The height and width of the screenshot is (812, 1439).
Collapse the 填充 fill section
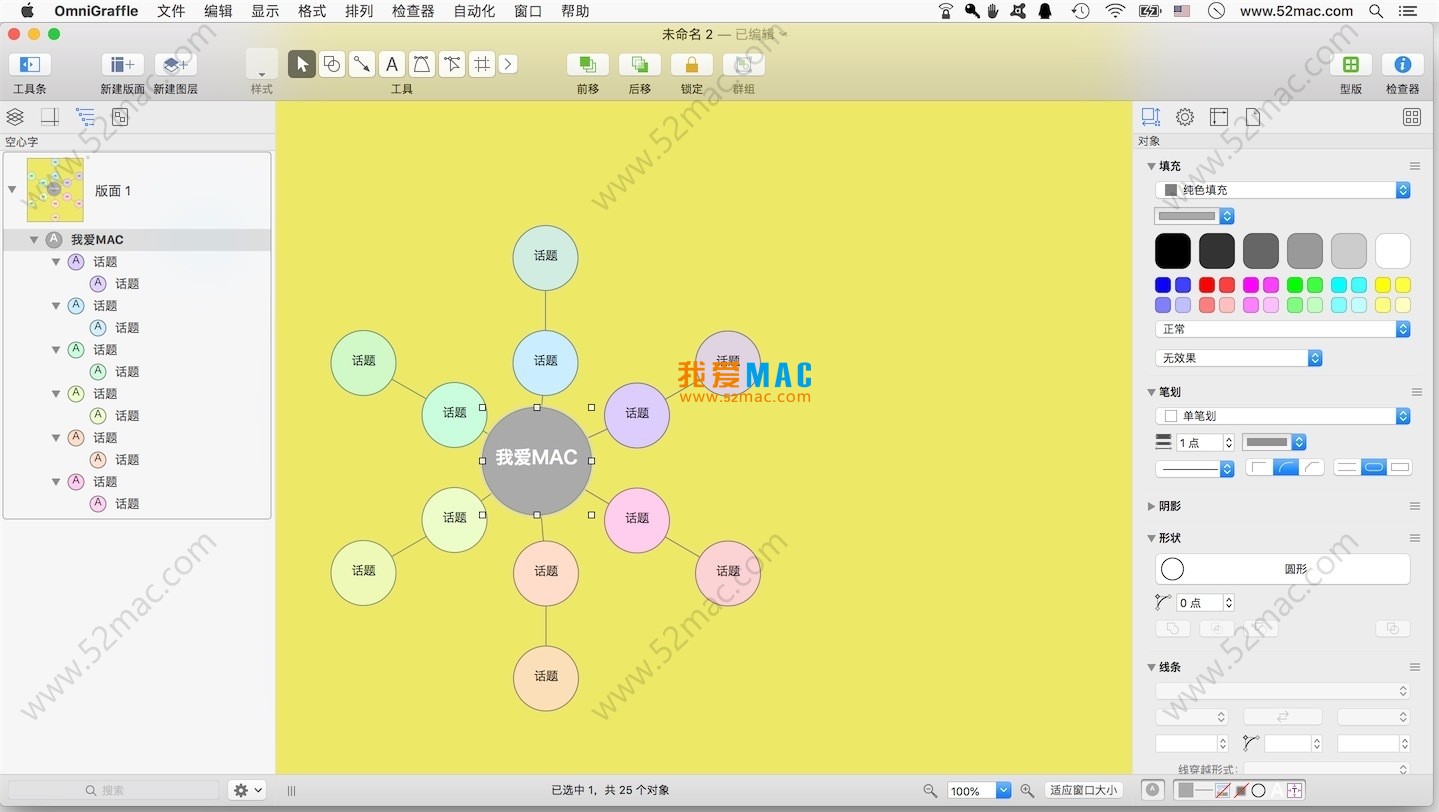(x=1151, y=166)
